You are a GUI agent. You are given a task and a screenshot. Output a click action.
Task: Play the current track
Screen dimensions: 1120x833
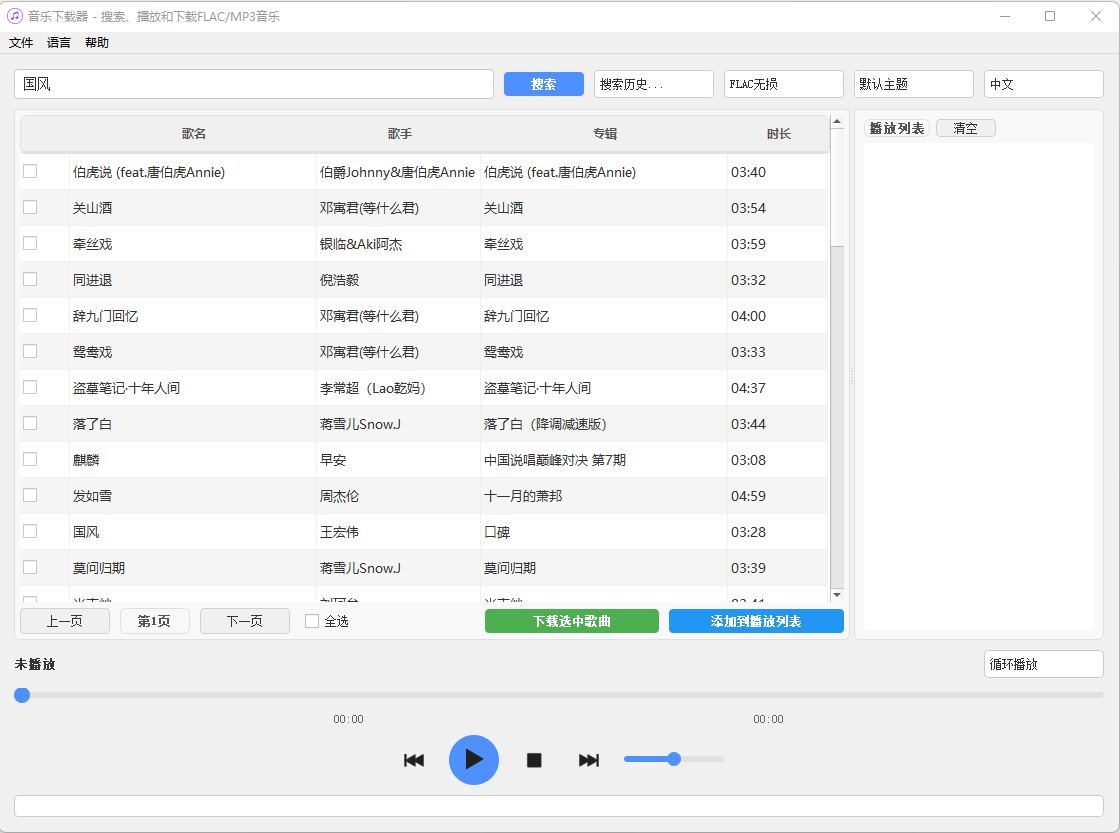473,760
